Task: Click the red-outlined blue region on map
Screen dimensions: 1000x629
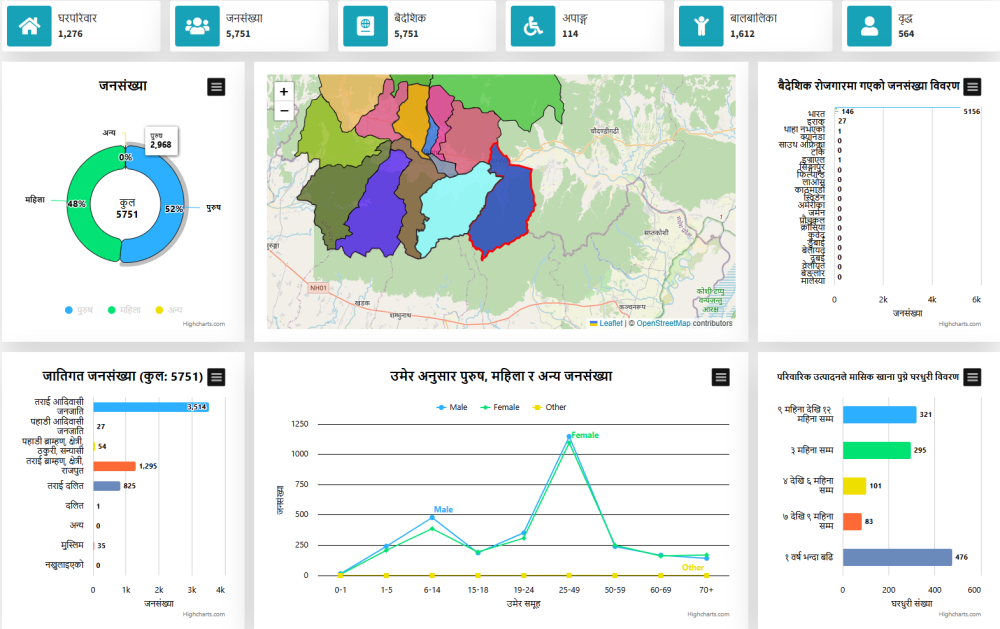Action: point(505,205)
